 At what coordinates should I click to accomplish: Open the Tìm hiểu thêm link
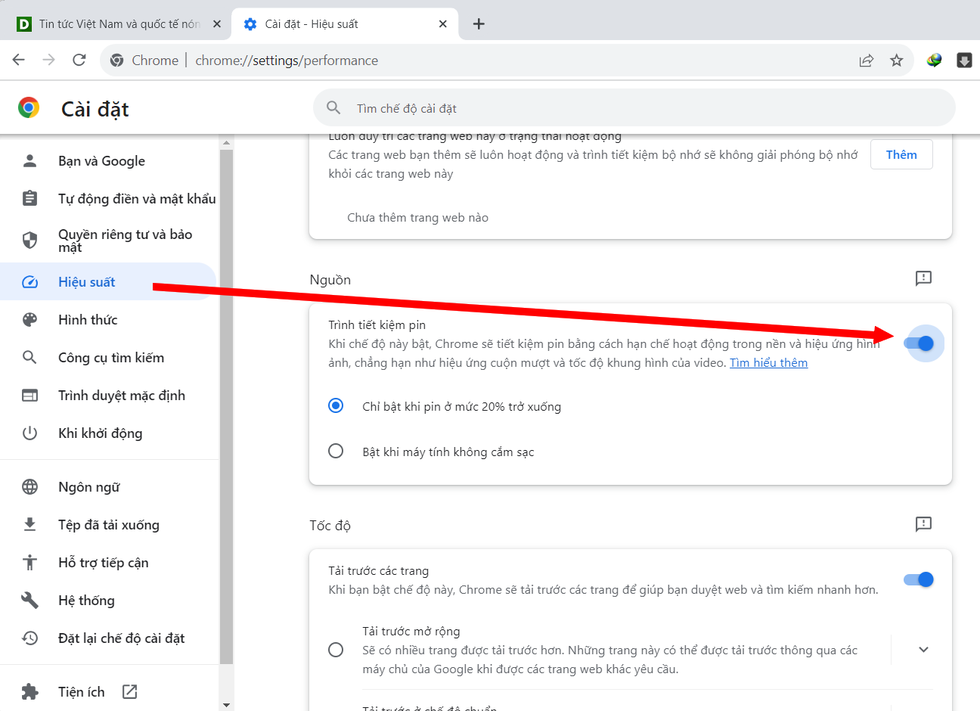(767, 362)
